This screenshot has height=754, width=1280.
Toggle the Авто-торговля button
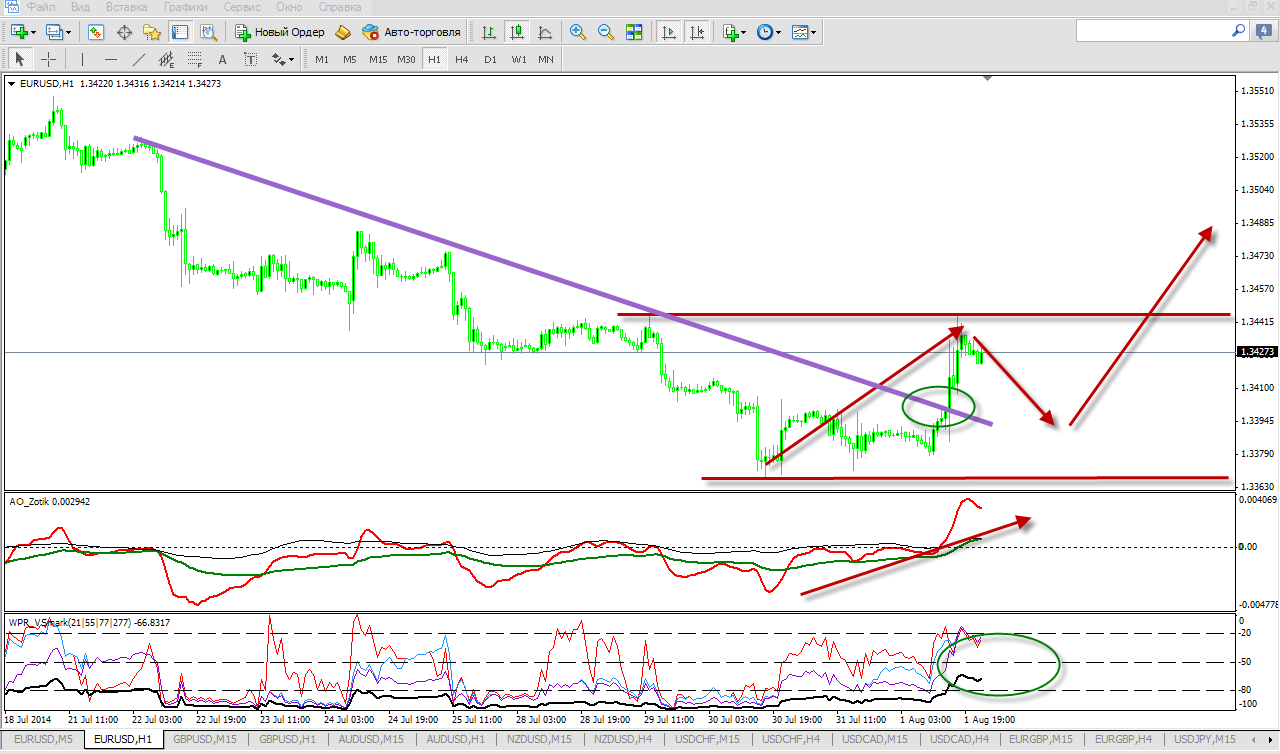[x=412, y=32]
